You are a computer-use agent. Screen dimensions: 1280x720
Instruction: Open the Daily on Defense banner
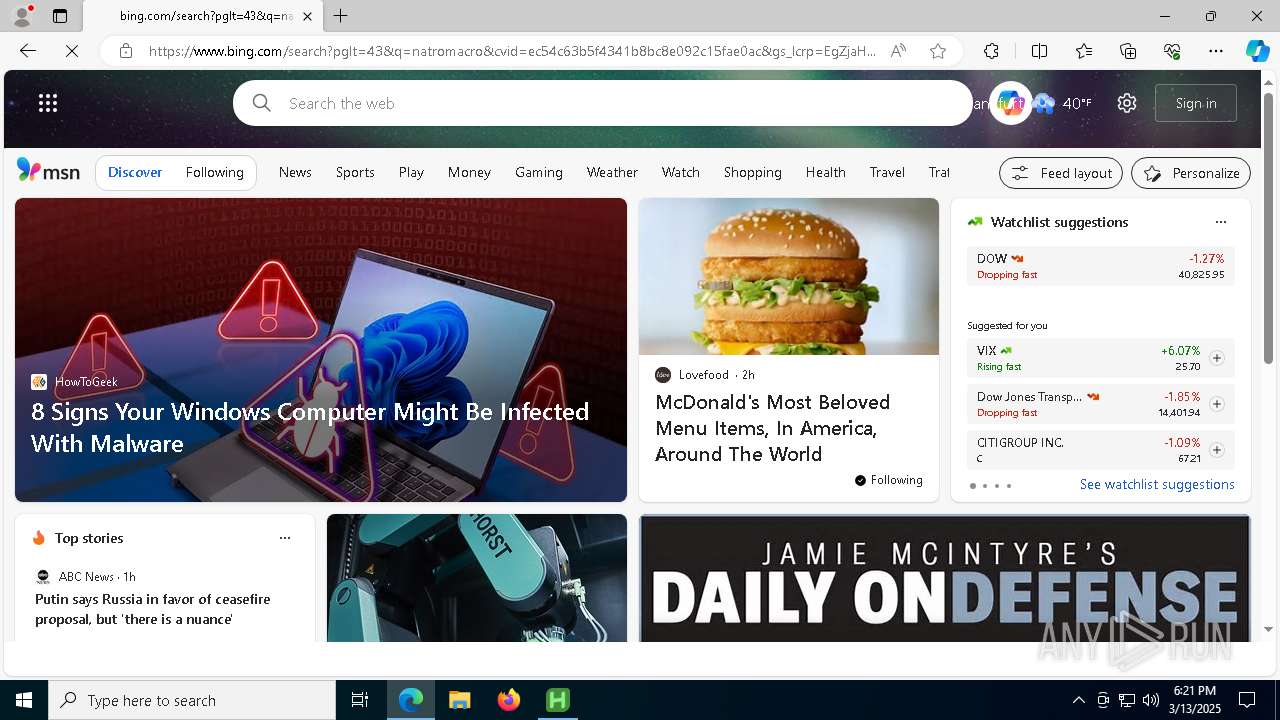coord(945,578)
